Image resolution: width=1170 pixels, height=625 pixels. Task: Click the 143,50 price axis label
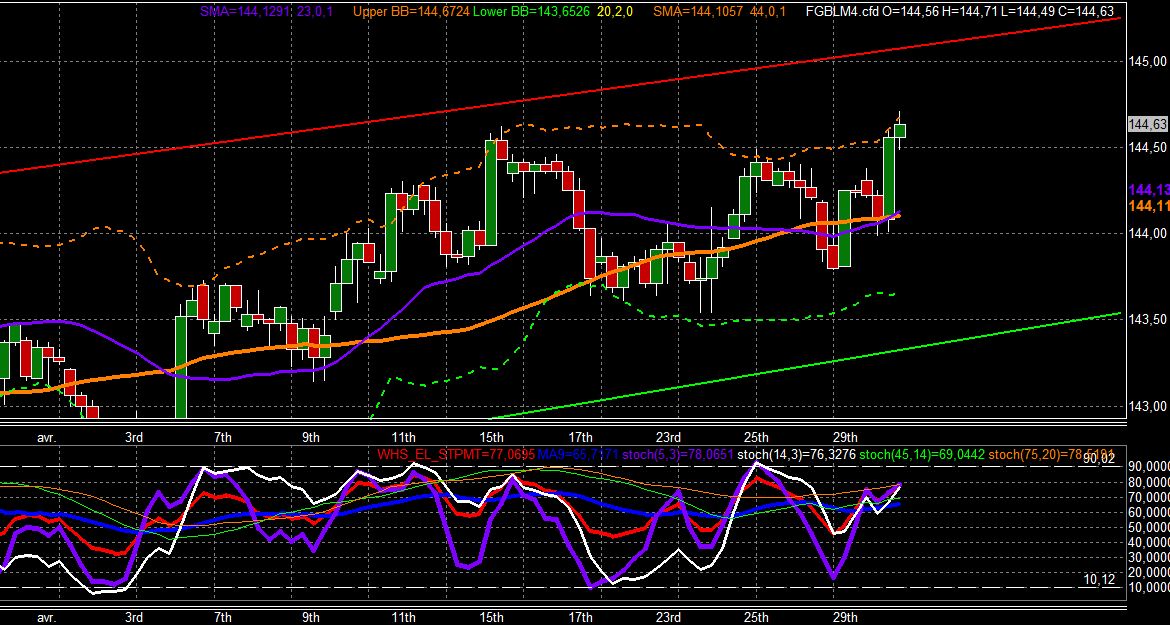click(x=1148, y=320)
